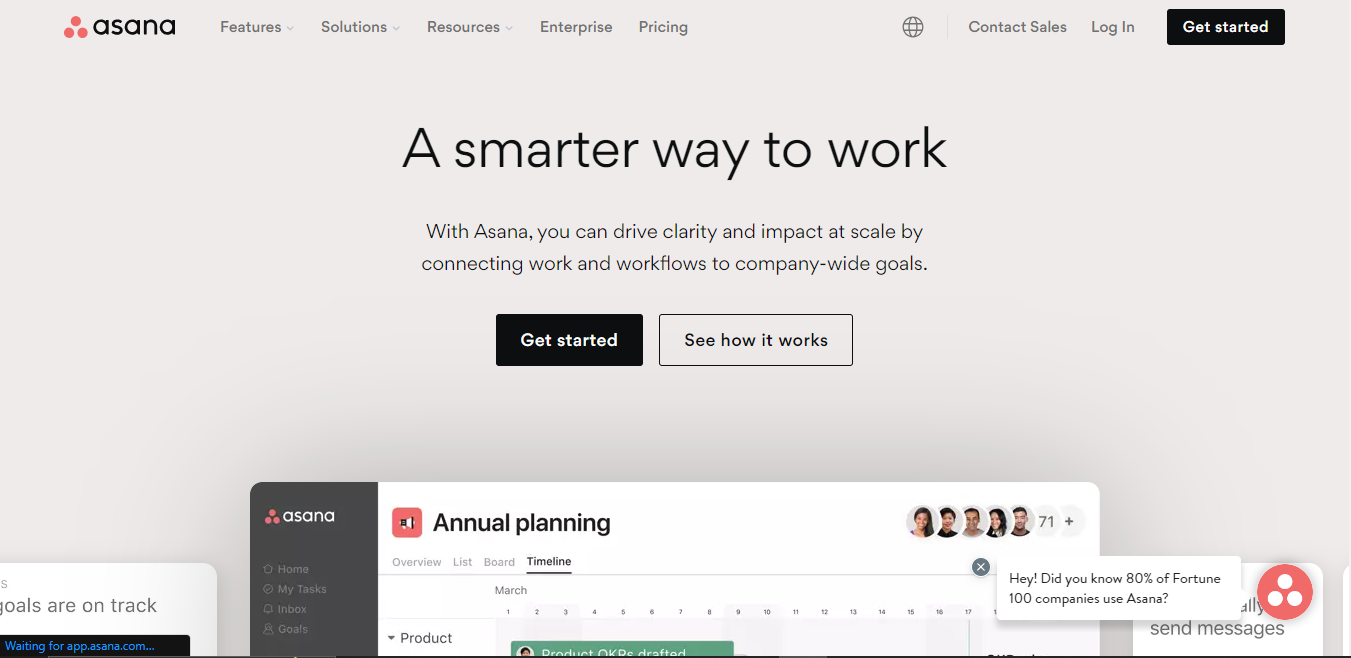Expand the Resources navigation dropdown
Viewport: 1351px width, 658px height.
tap(469, 27)
